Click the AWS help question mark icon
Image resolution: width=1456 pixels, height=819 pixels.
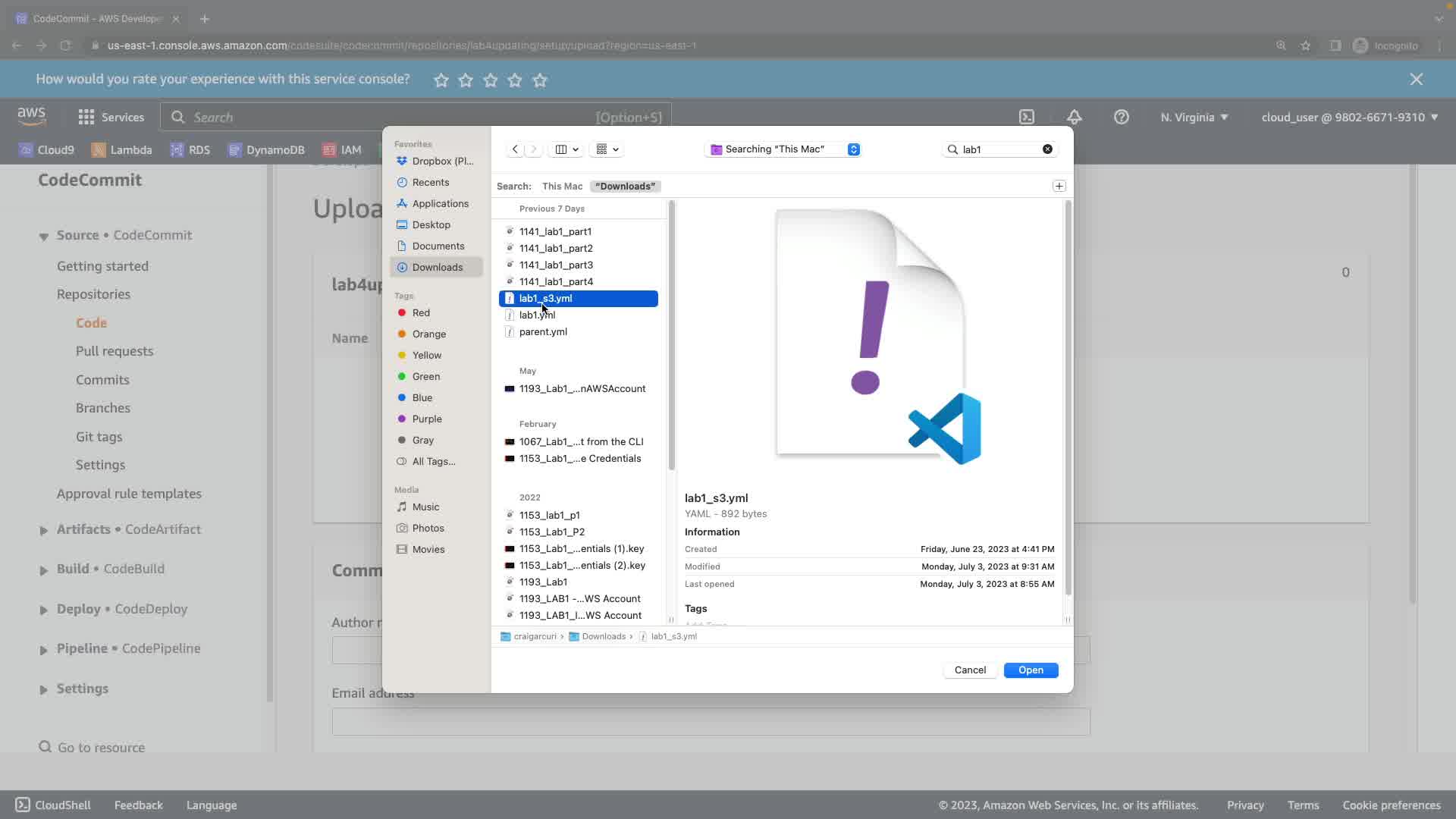pyautogui.click(x=1121, y=117)
